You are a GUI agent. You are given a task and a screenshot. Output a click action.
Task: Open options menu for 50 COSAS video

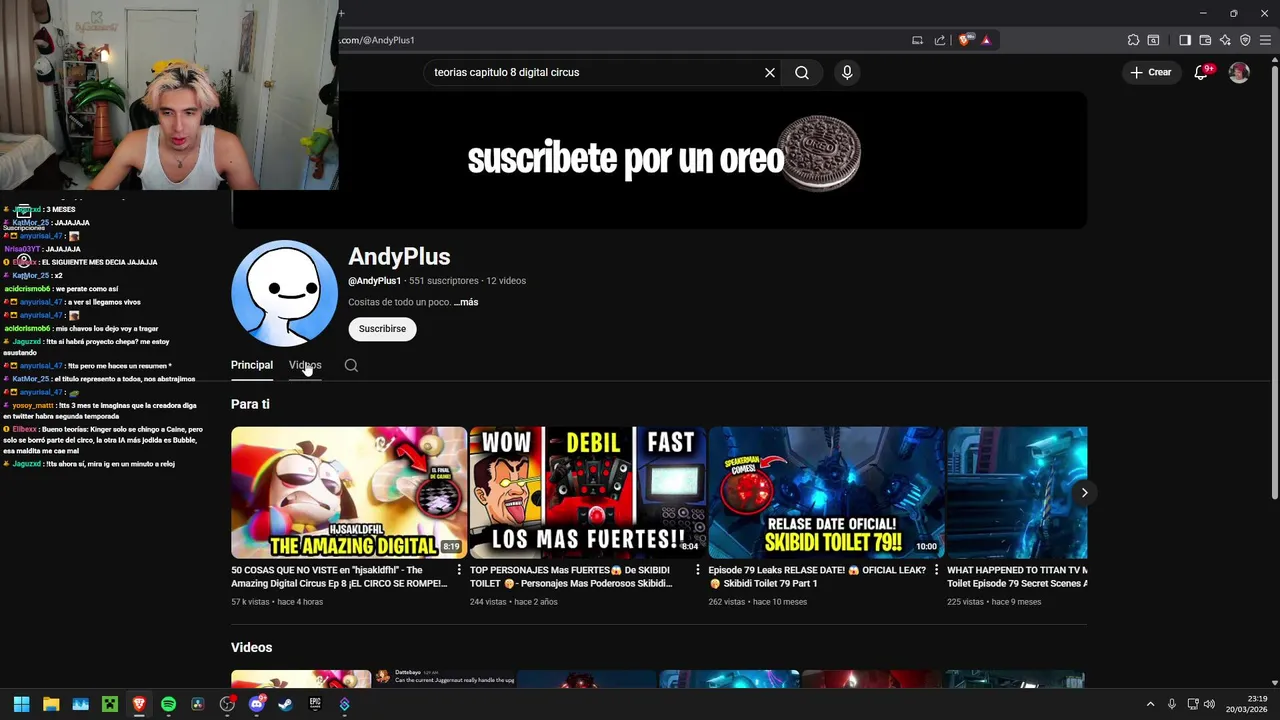pos(459,570)
